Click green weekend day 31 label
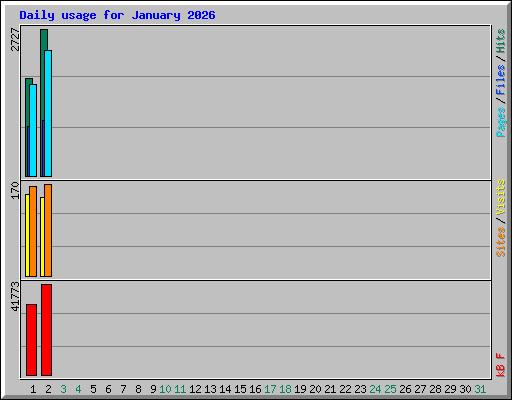This screenshot has height=400, width=512. [480, 389]
